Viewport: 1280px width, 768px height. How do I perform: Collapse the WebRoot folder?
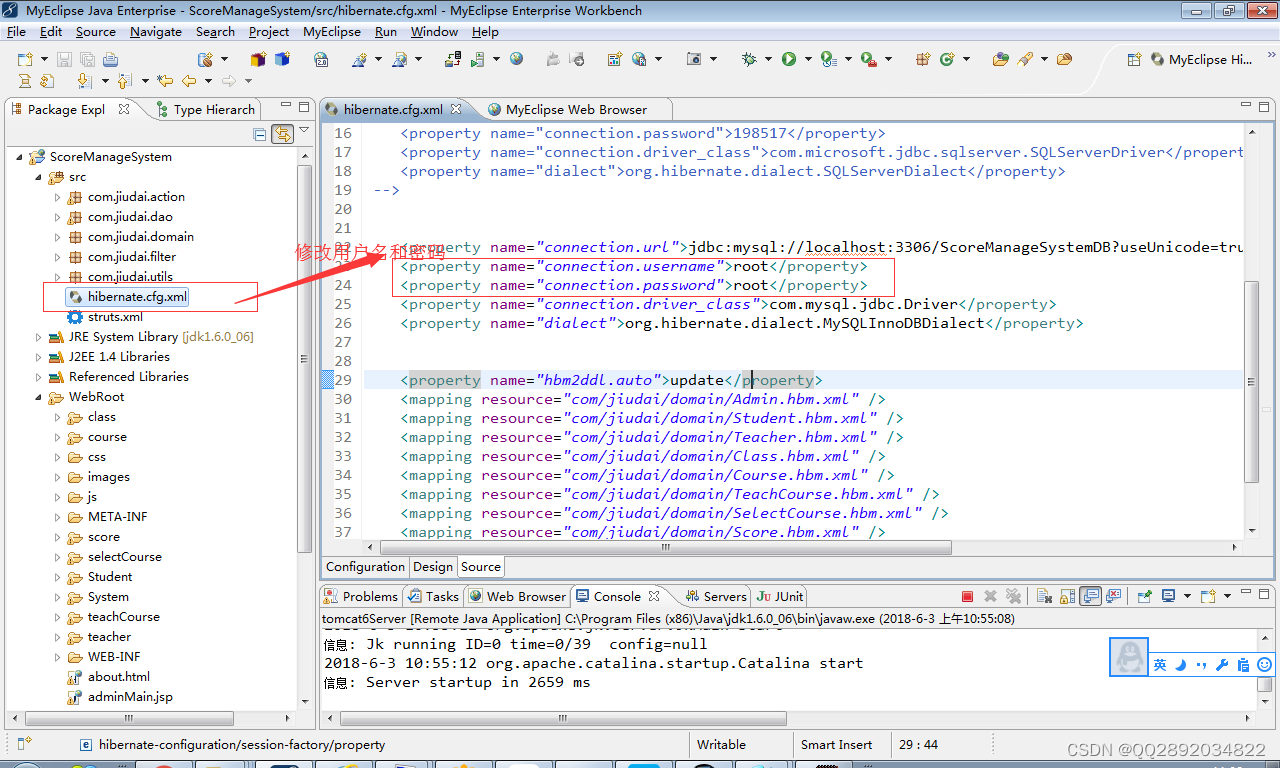(x=37, y=396)
